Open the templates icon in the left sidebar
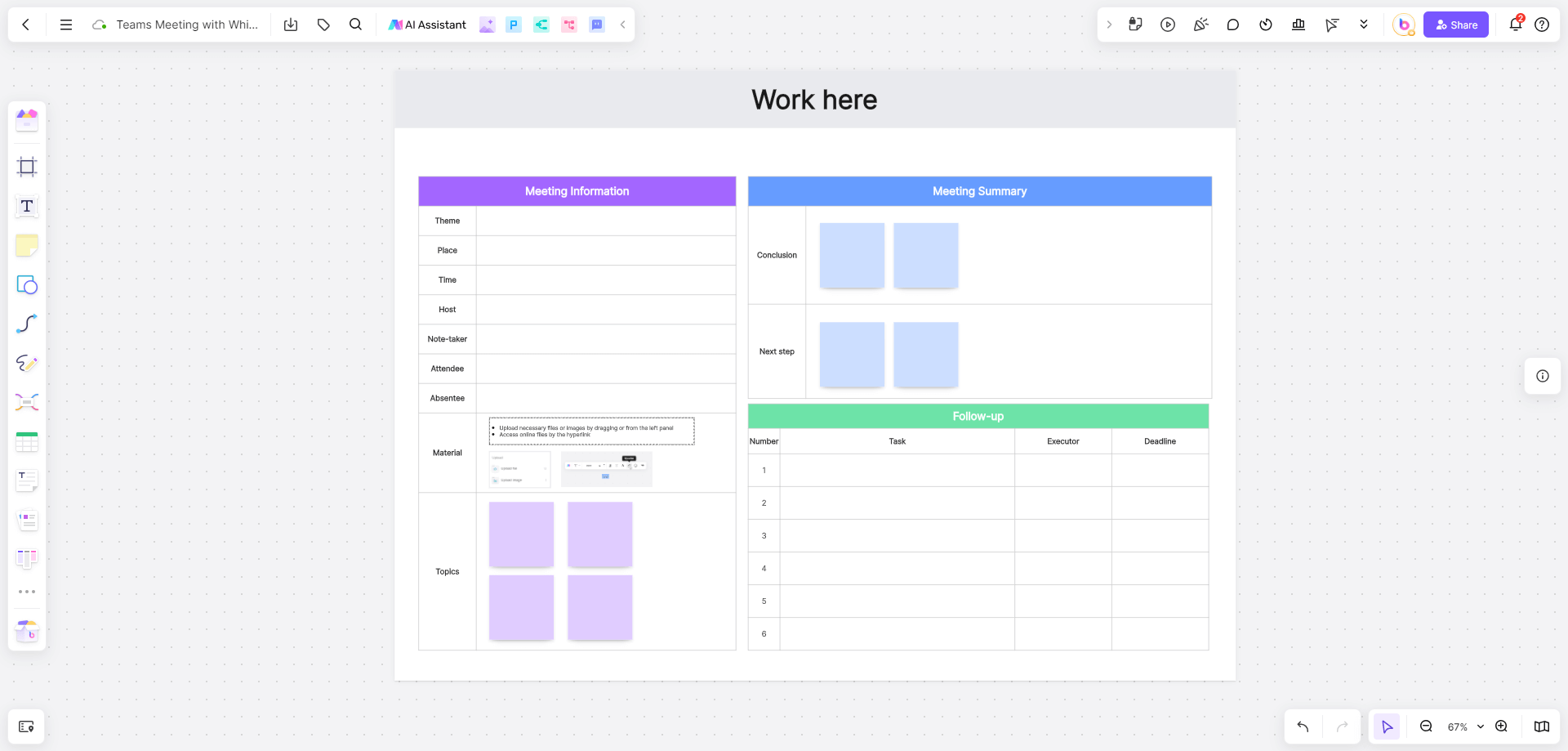 coord(27,120)
